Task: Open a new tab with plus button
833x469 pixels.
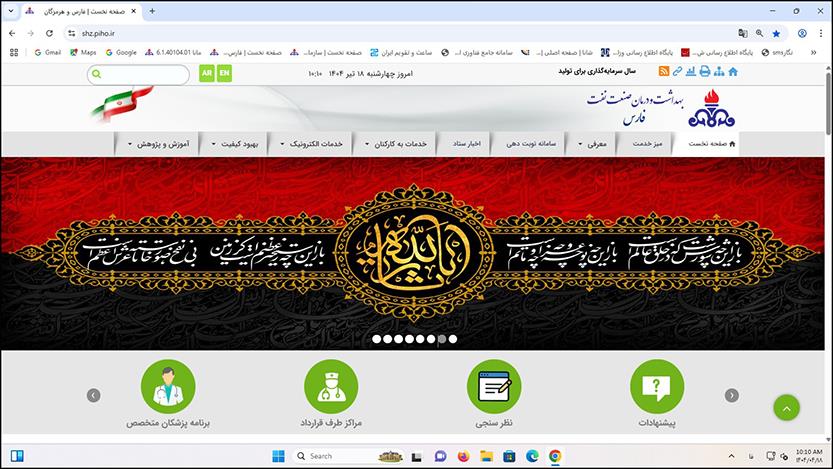Action: coord(152,11)
